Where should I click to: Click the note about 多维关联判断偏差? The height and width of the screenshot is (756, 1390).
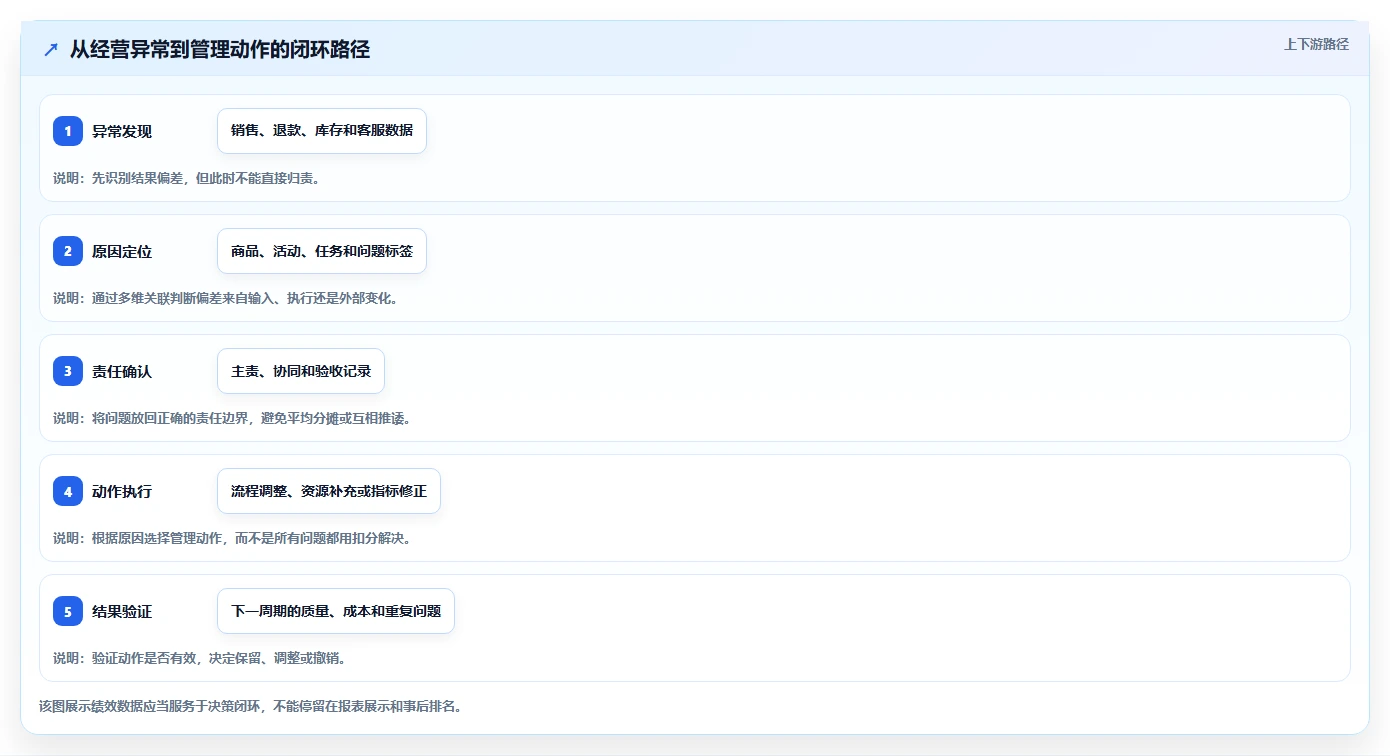[225, 298]
